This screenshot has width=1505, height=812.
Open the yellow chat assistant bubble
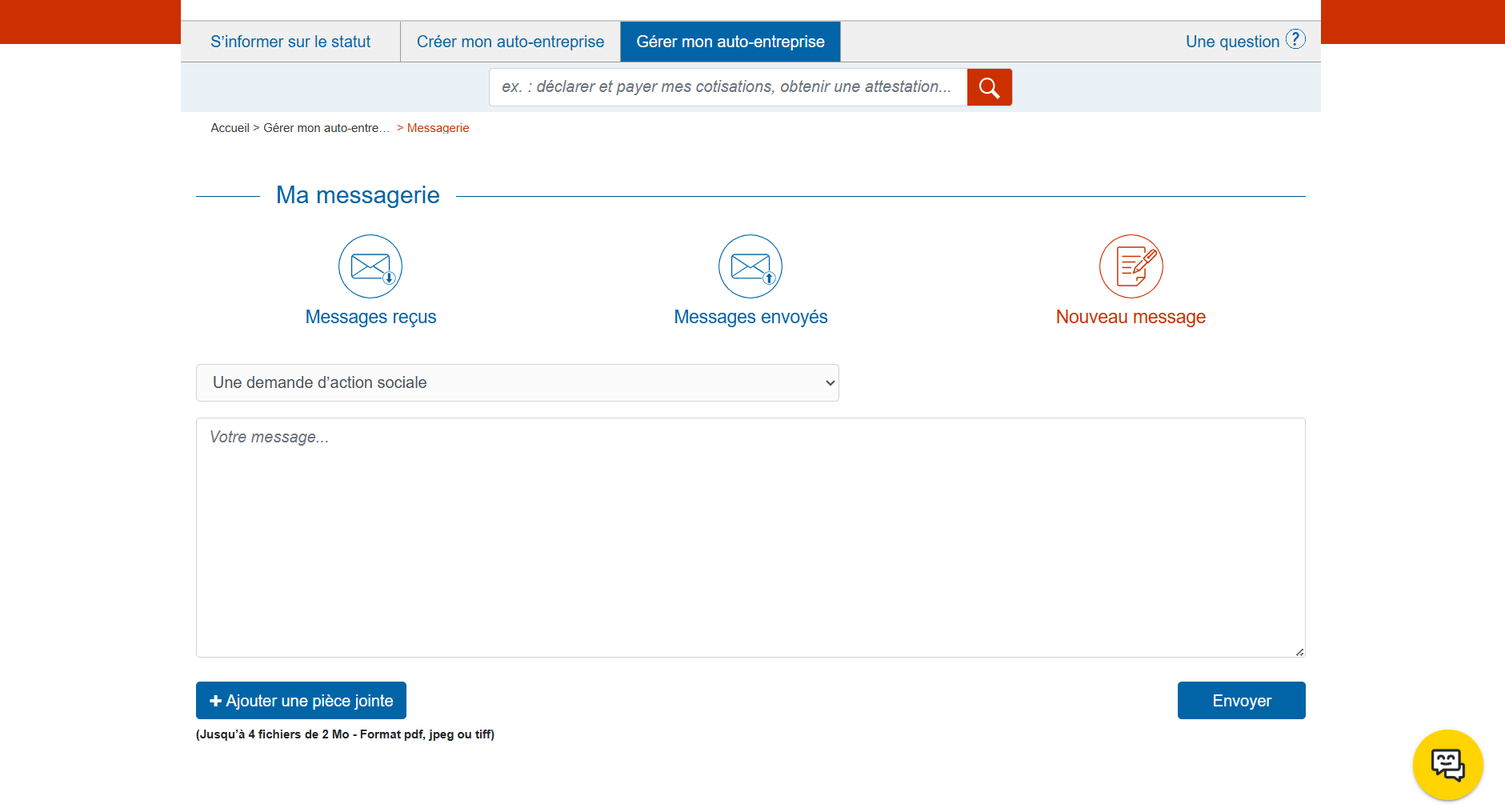[x=1447, y=765]
